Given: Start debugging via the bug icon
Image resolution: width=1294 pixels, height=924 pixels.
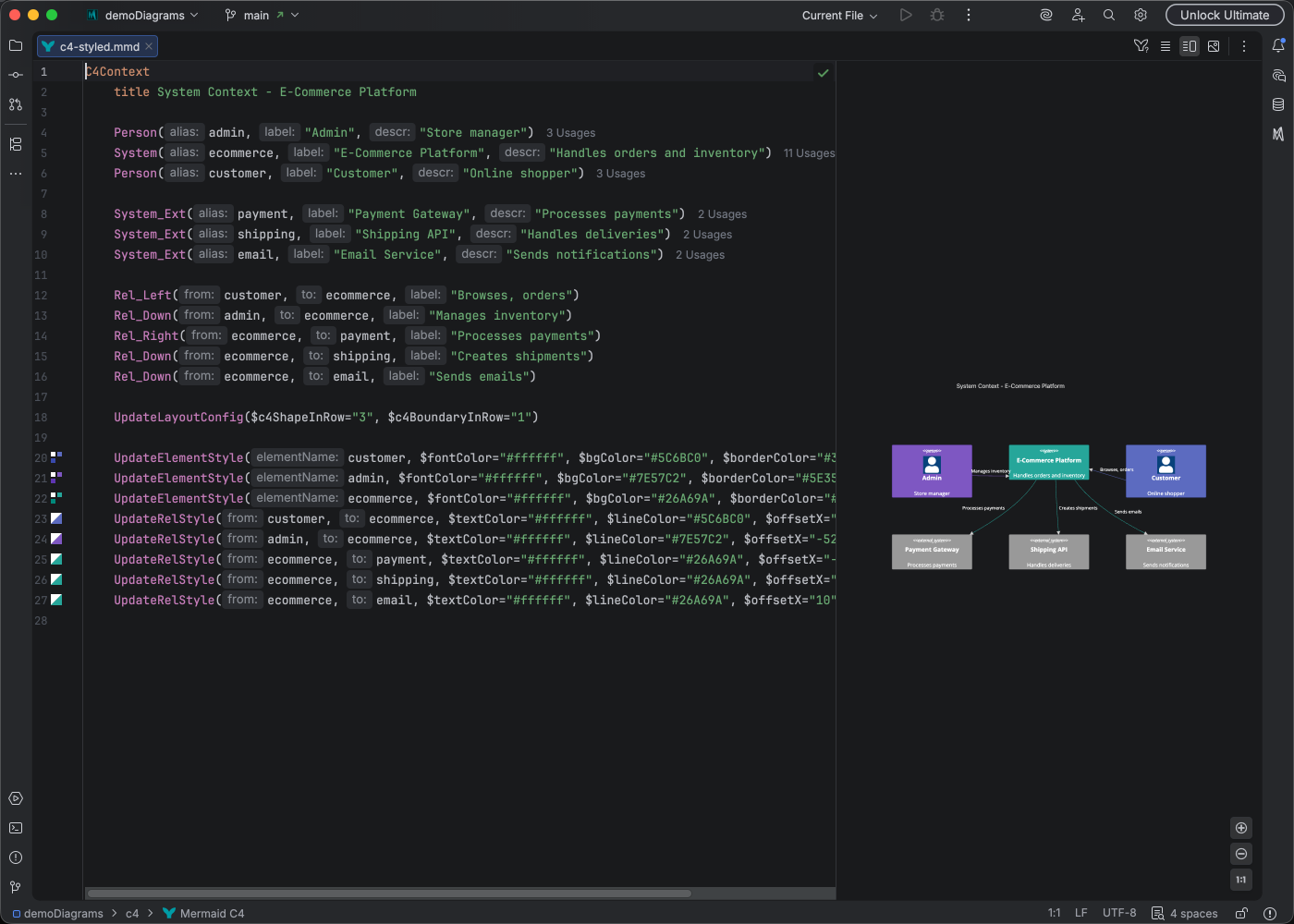Looking at the screenshot, I should coord(936,15).
